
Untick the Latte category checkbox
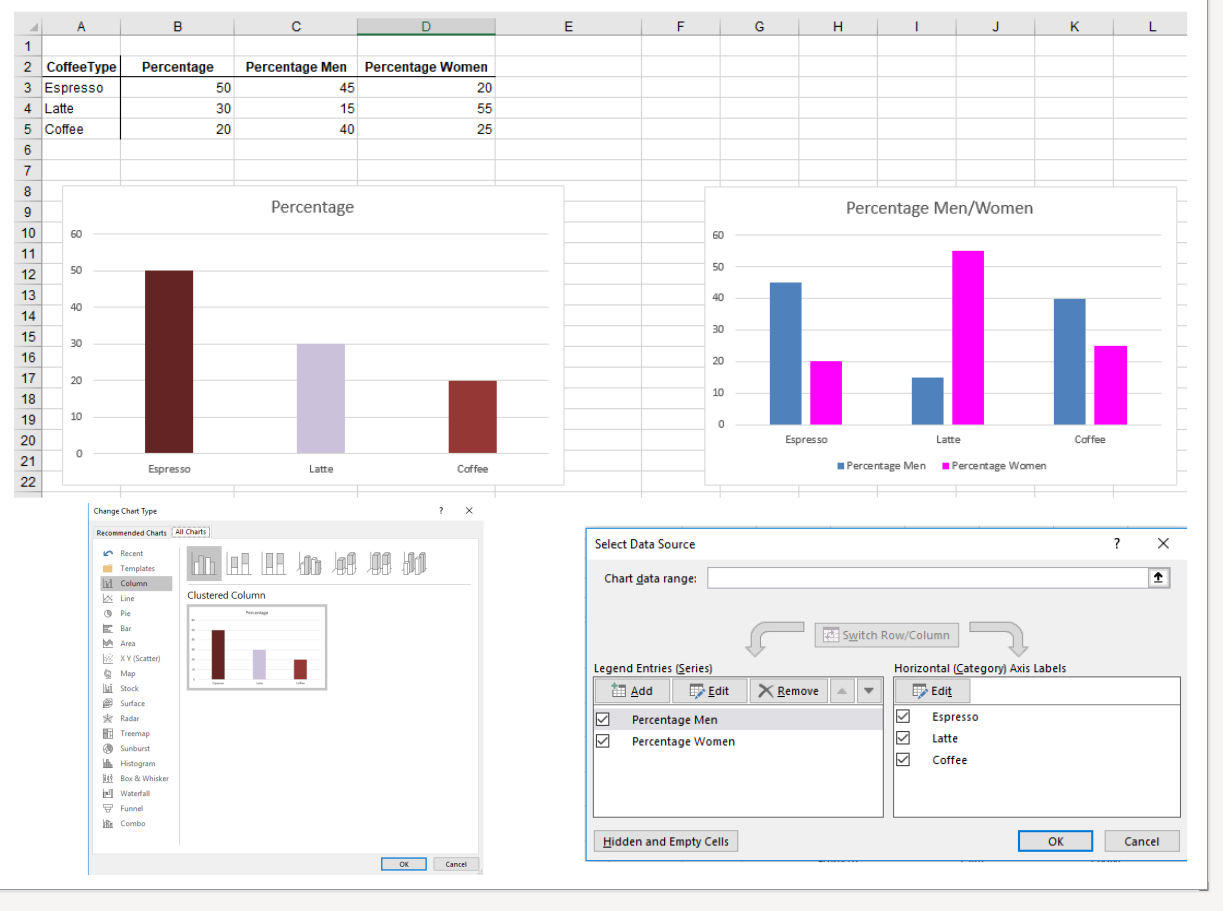pyautogui.click(x=903, y=738)
